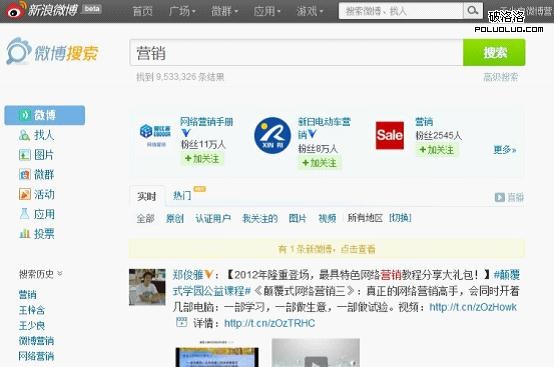This screenshot has height=367, width=554.
Task: Play the video thumbnail in the post
Action: 316,353
